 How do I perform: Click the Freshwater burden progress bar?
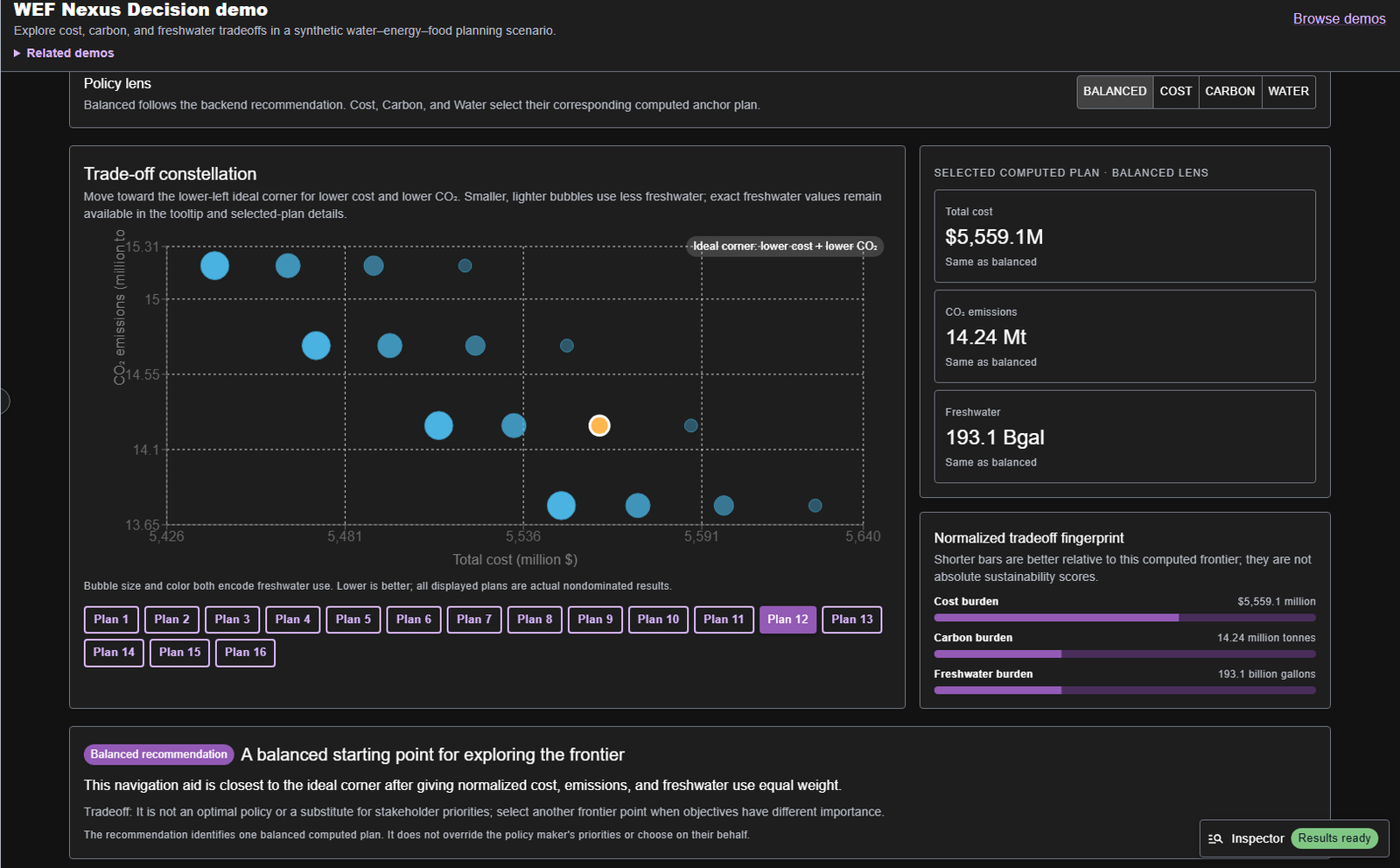click(1124, 690)
